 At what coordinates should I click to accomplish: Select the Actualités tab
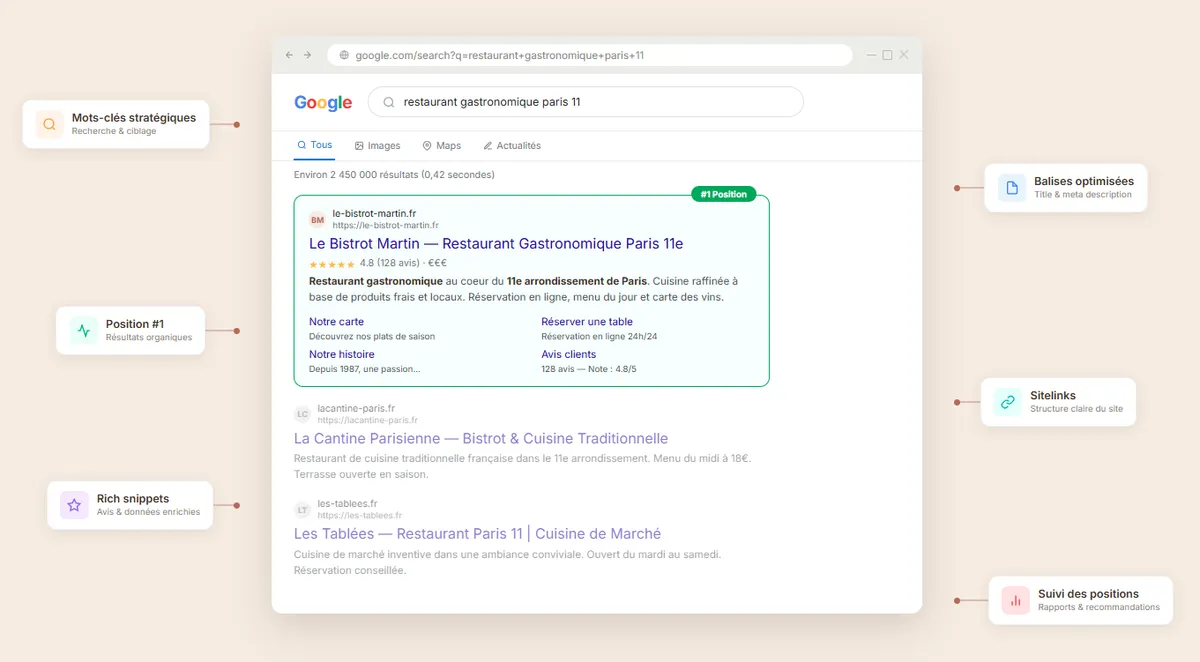click(511, 146)
